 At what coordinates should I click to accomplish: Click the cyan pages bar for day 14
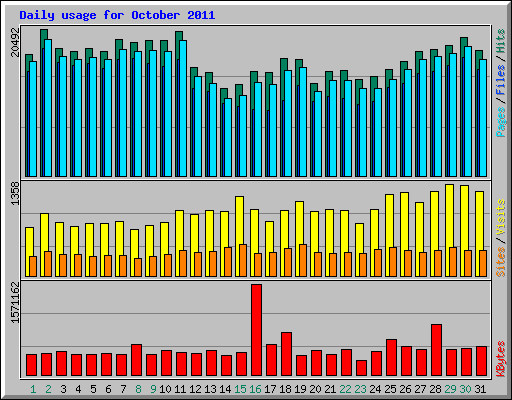click(228, 137)
